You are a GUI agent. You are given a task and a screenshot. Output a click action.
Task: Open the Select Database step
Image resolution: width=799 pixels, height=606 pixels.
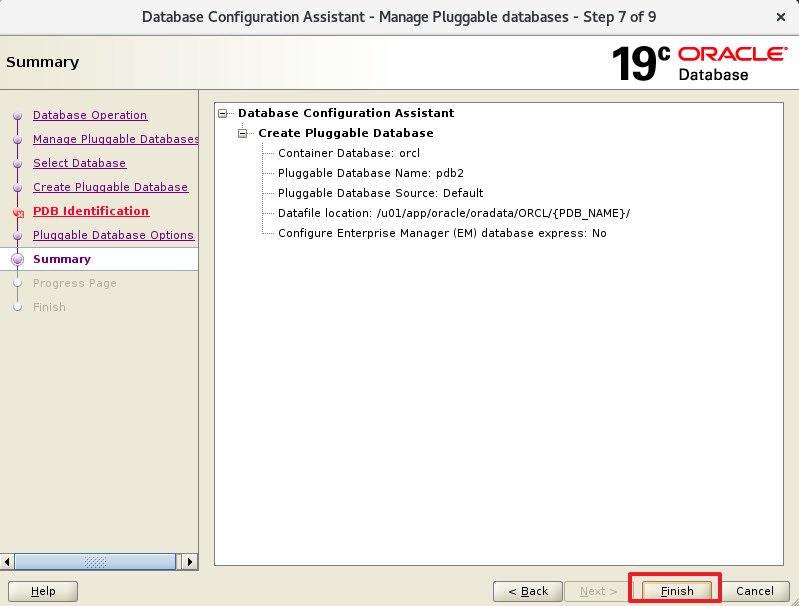click(79, 163)
